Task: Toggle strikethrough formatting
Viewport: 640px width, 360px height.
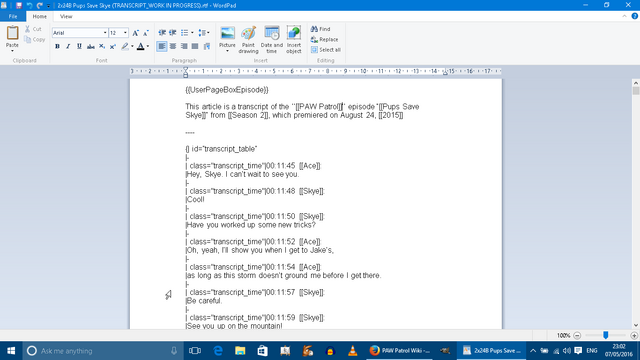Action: click(x=91, y=47)
